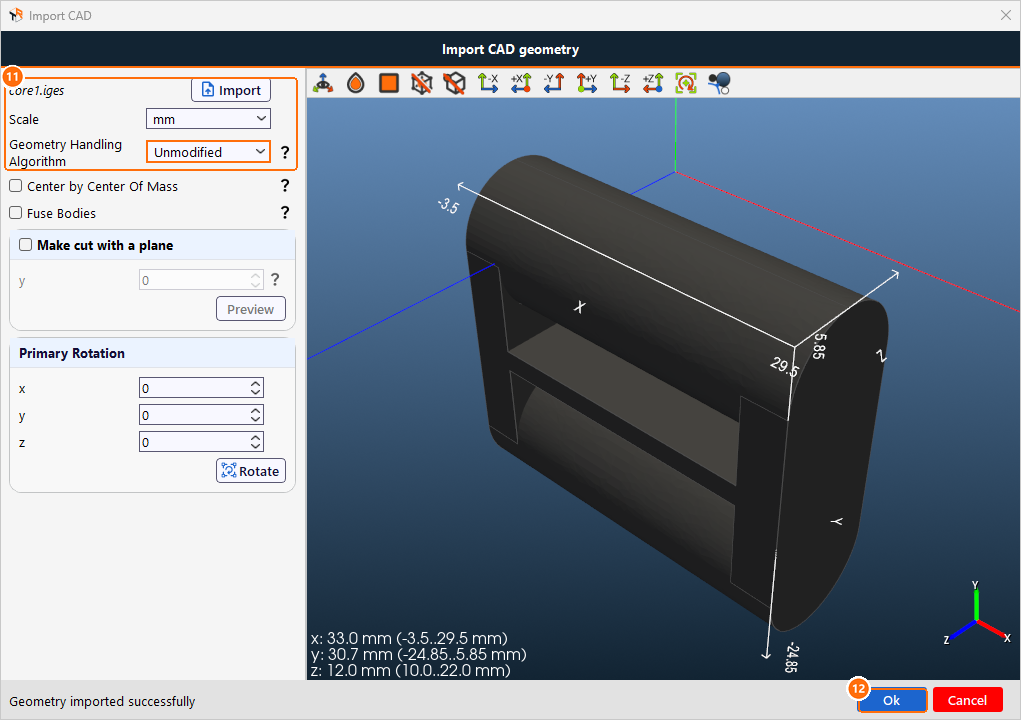Enable Make cut with a plane
The width and height of the screenshot is (1021, 720).
[x=25, y=245]
